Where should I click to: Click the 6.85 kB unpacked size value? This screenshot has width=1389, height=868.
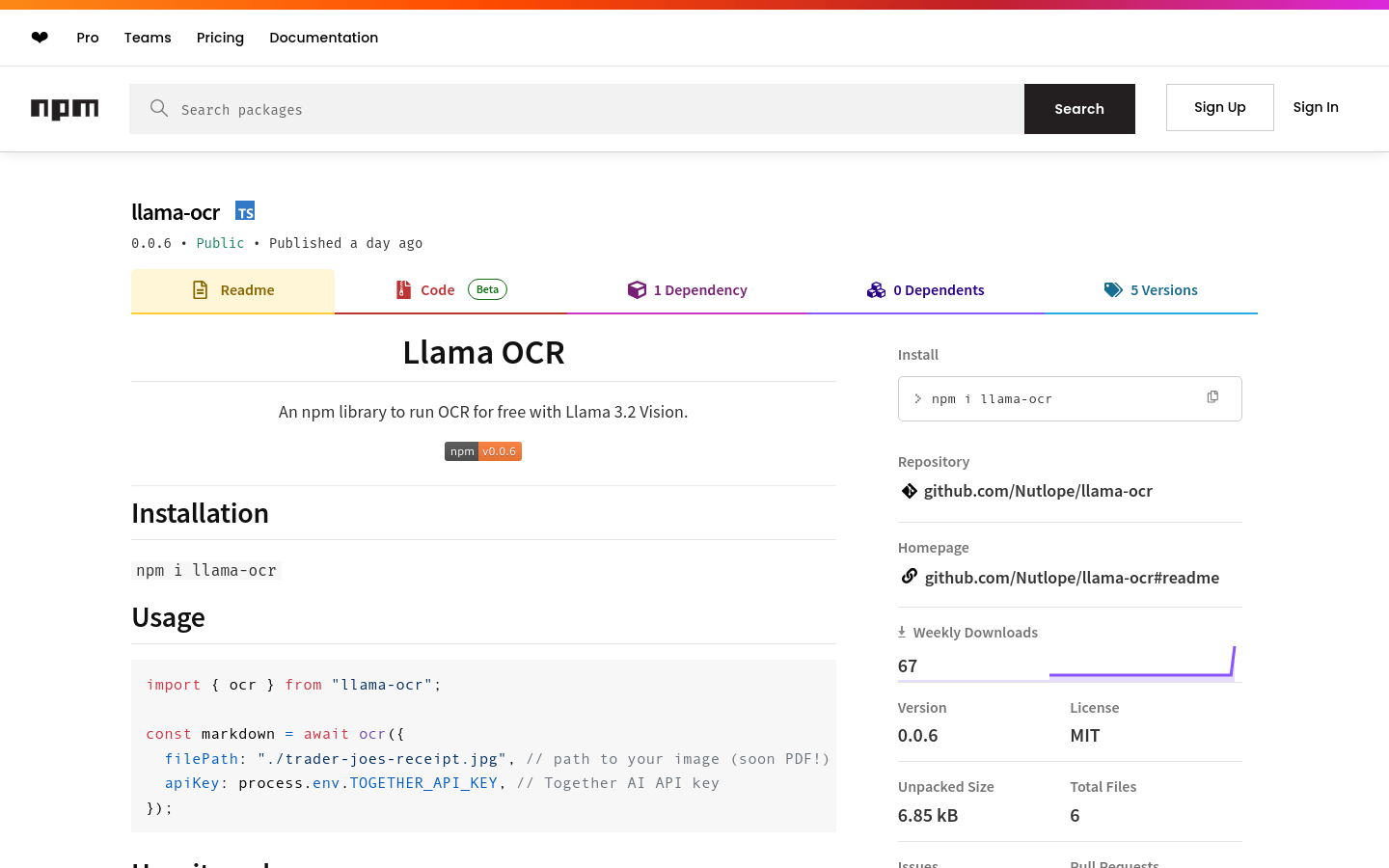pos(927,815)
